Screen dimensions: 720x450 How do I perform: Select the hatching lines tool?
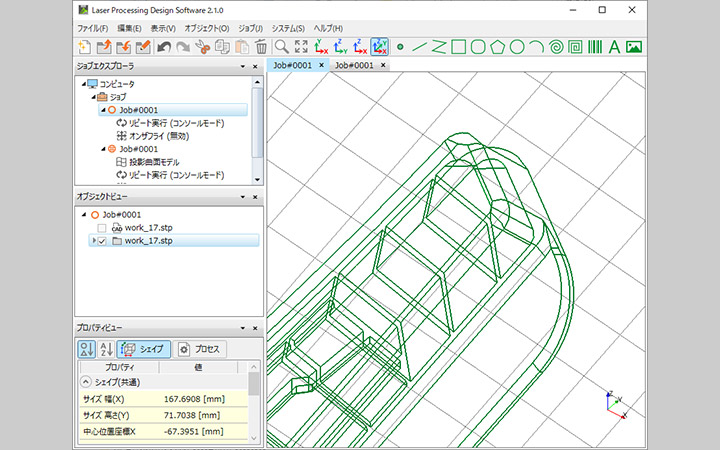coord(594,46)
